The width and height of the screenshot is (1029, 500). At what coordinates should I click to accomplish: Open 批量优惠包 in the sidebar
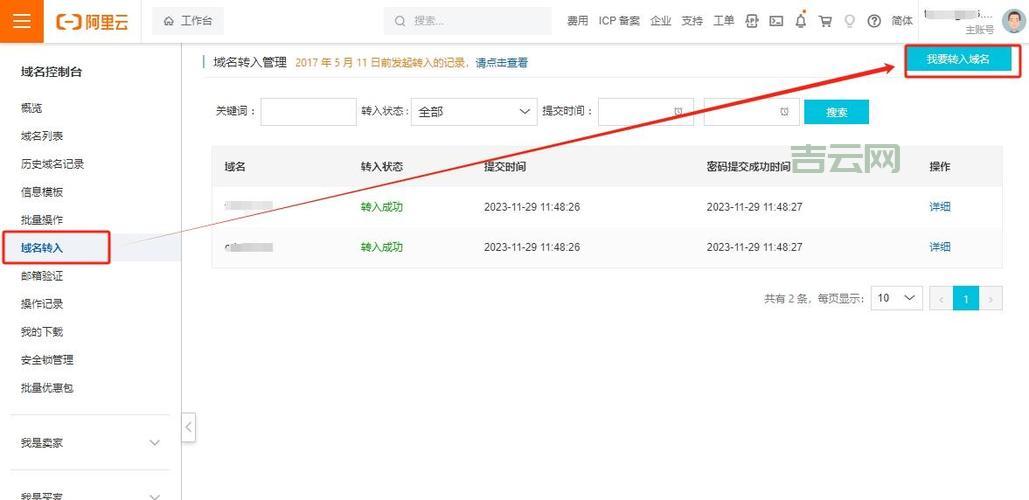tap(47, 388)
